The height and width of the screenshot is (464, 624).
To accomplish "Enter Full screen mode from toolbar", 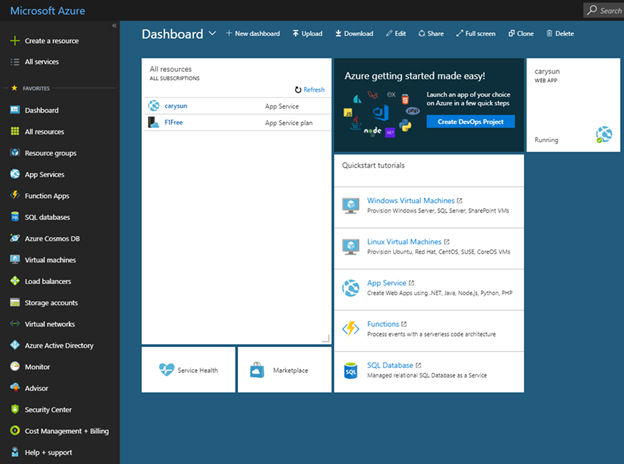I will pyautogui.click(x=475, y=34).
